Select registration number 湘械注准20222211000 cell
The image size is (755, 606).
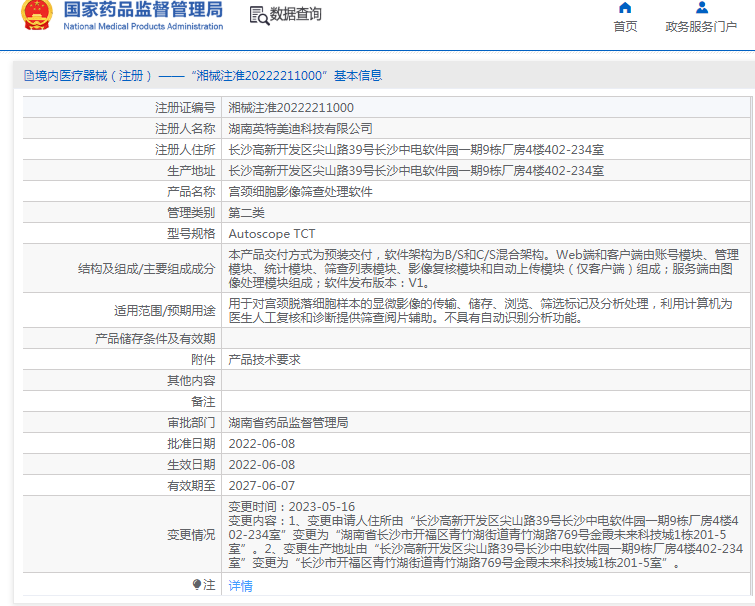[x=291, y=108]
